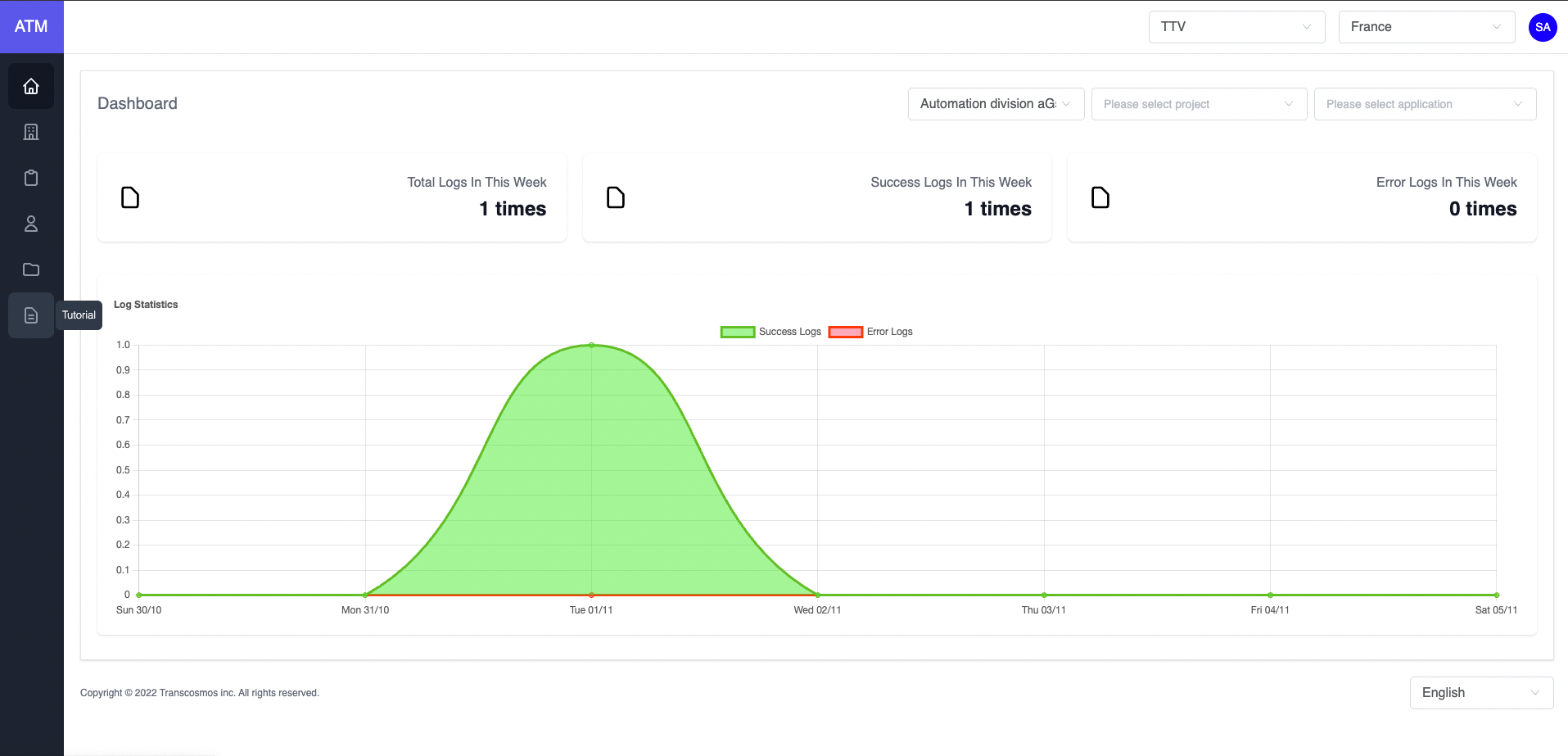Open the 'Please select project' dropdown
Screen dimensions: 1568x756
point(1199,104)
